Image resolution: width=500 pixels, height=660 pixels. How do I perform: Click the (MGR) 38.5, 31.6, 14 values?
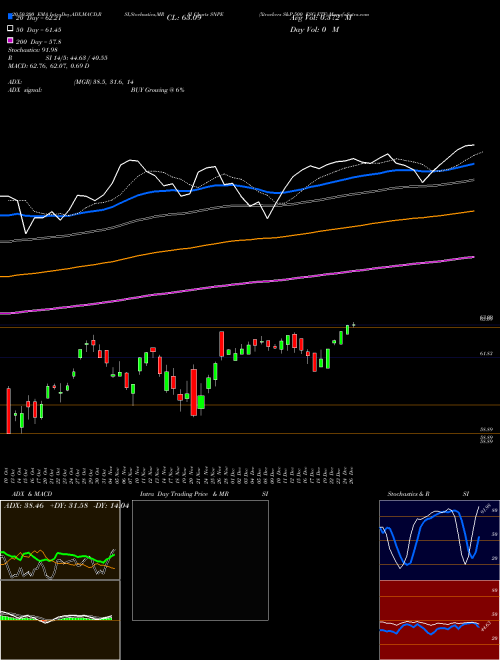(104, 82)
